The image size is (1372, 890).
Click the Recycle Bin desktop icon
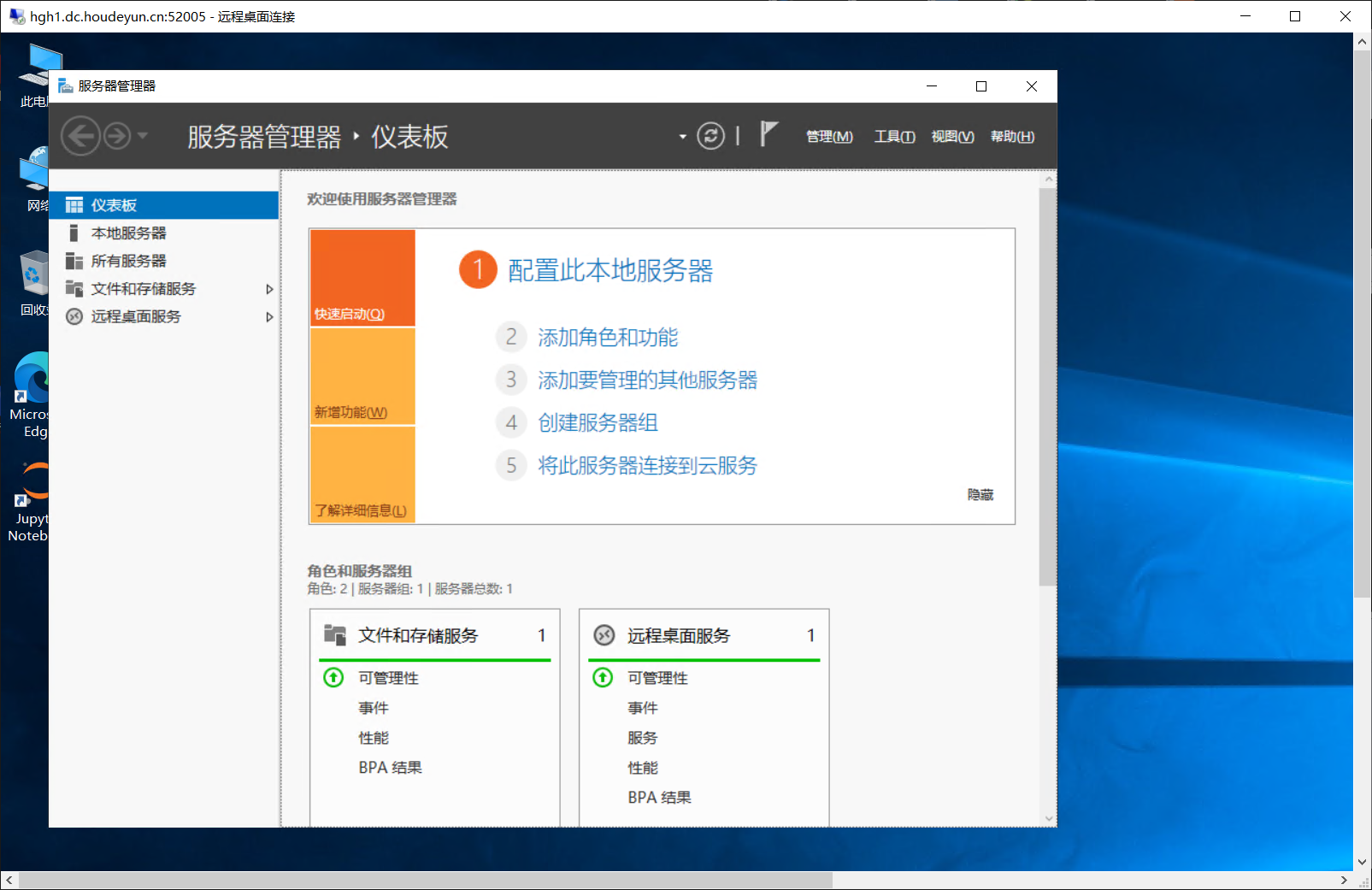[x=32, y=283]
